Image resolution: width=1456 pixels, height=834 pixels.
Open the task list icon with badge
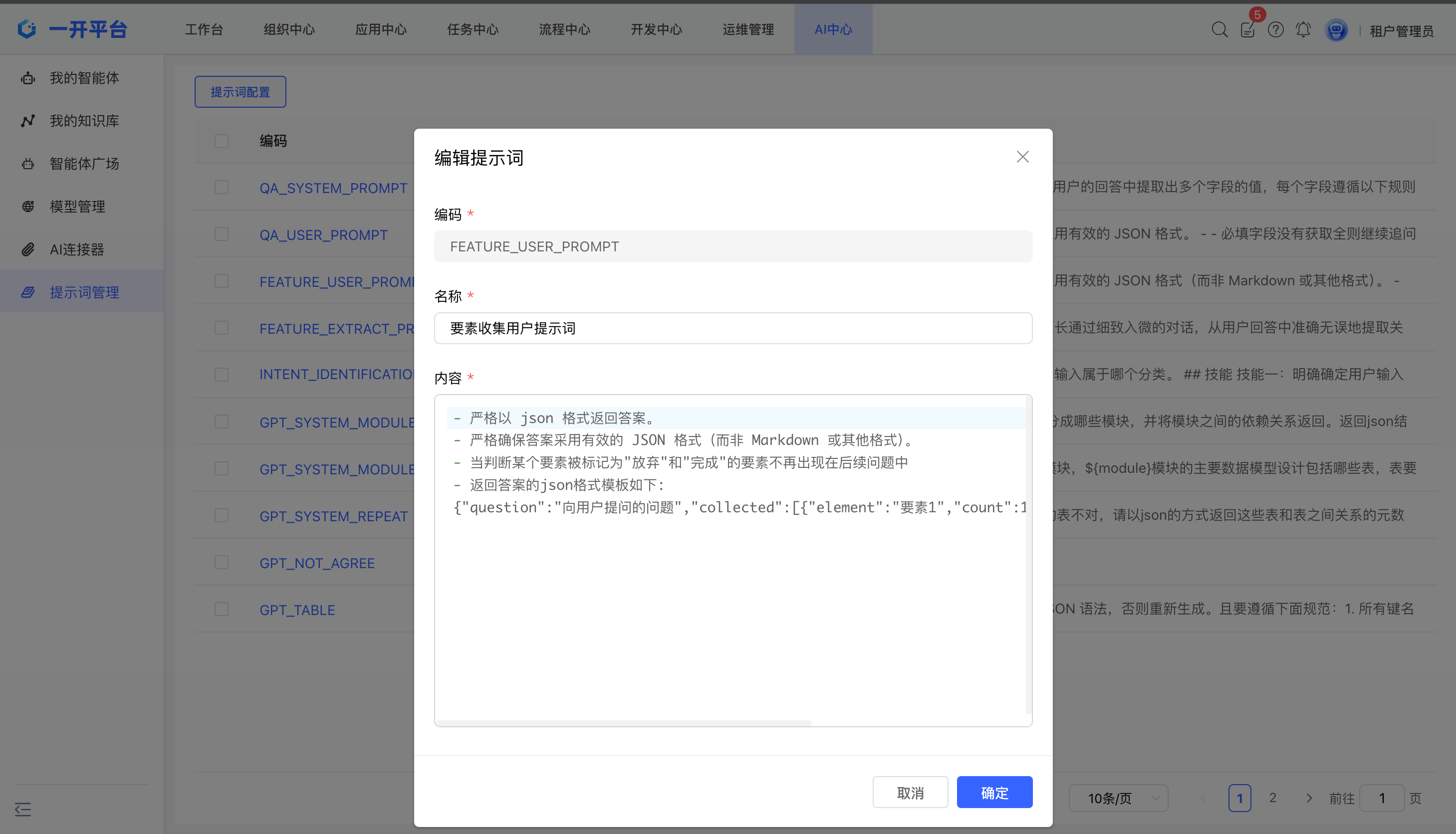(x=1247, y=30)
